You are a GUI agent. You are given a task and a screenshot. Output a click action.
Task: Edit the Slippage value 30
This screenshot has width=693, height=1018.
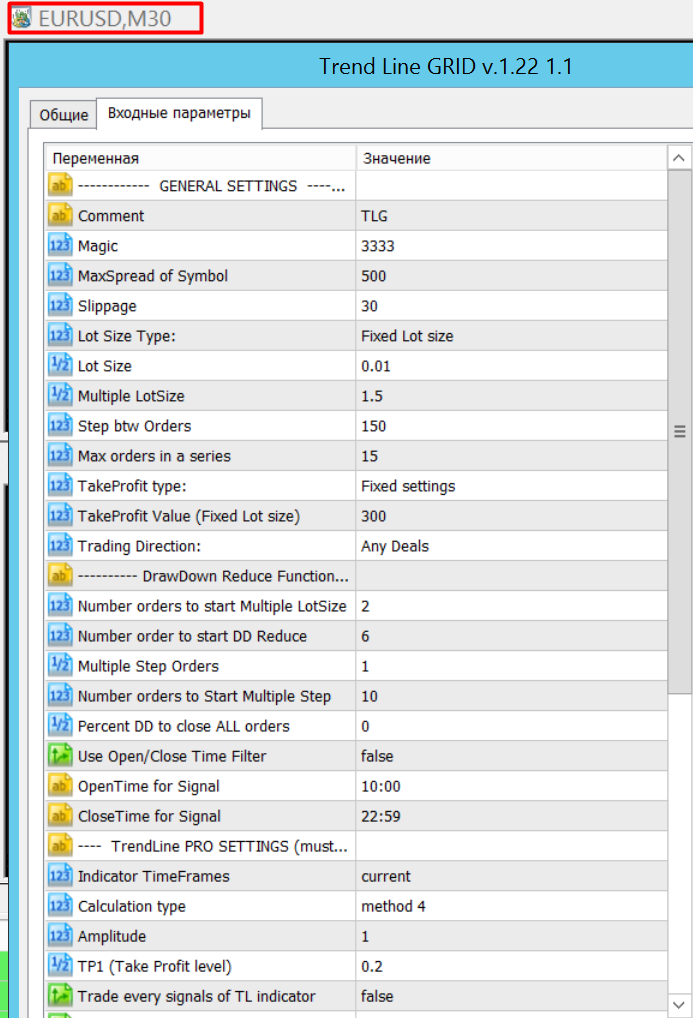pos(511,305)
